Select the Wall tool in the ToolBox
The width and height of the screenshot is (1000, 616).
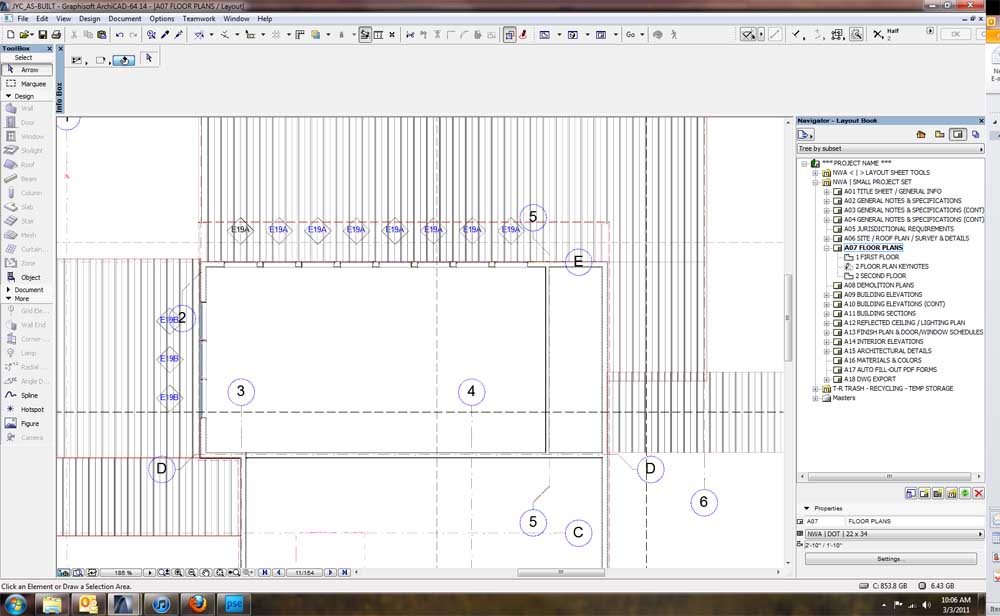(x=27, y=108)
